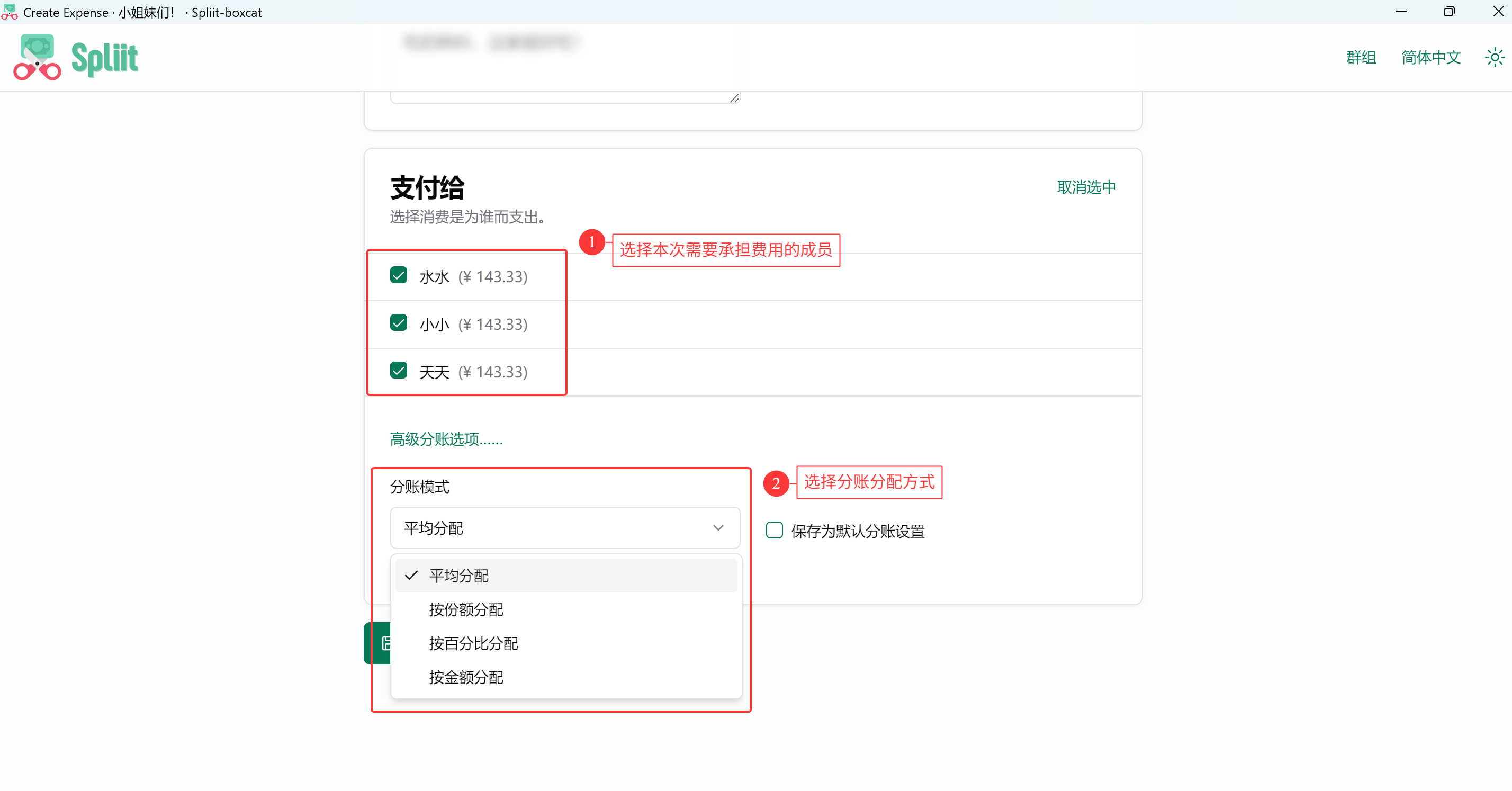Viewport: 1512px width, 791px height.
Task: Click the restore window icon
Action: [1449, 12]
